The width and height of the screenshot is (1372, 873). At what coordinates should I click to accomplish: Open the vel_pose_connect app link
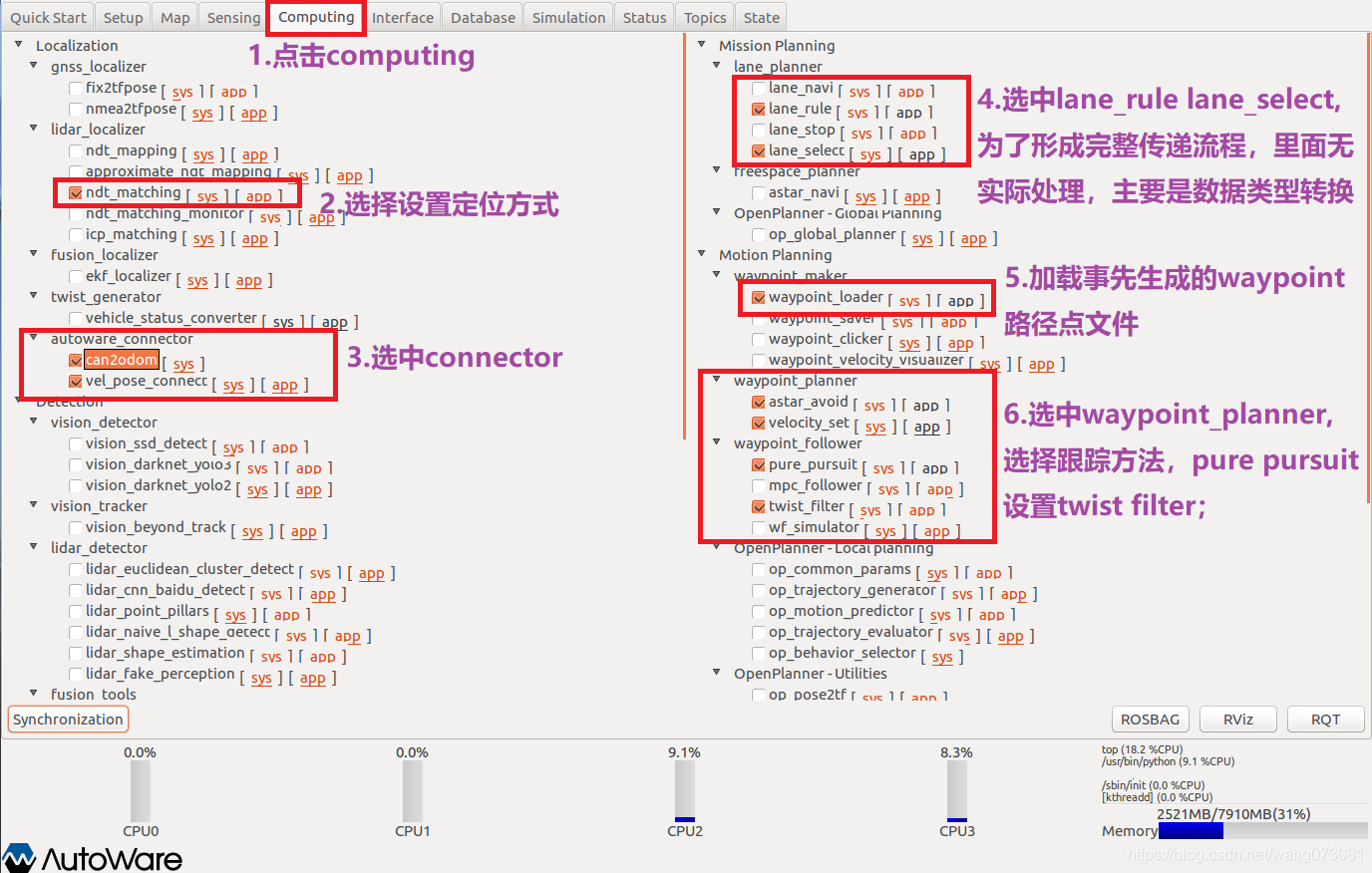click(x=284, y=385)
